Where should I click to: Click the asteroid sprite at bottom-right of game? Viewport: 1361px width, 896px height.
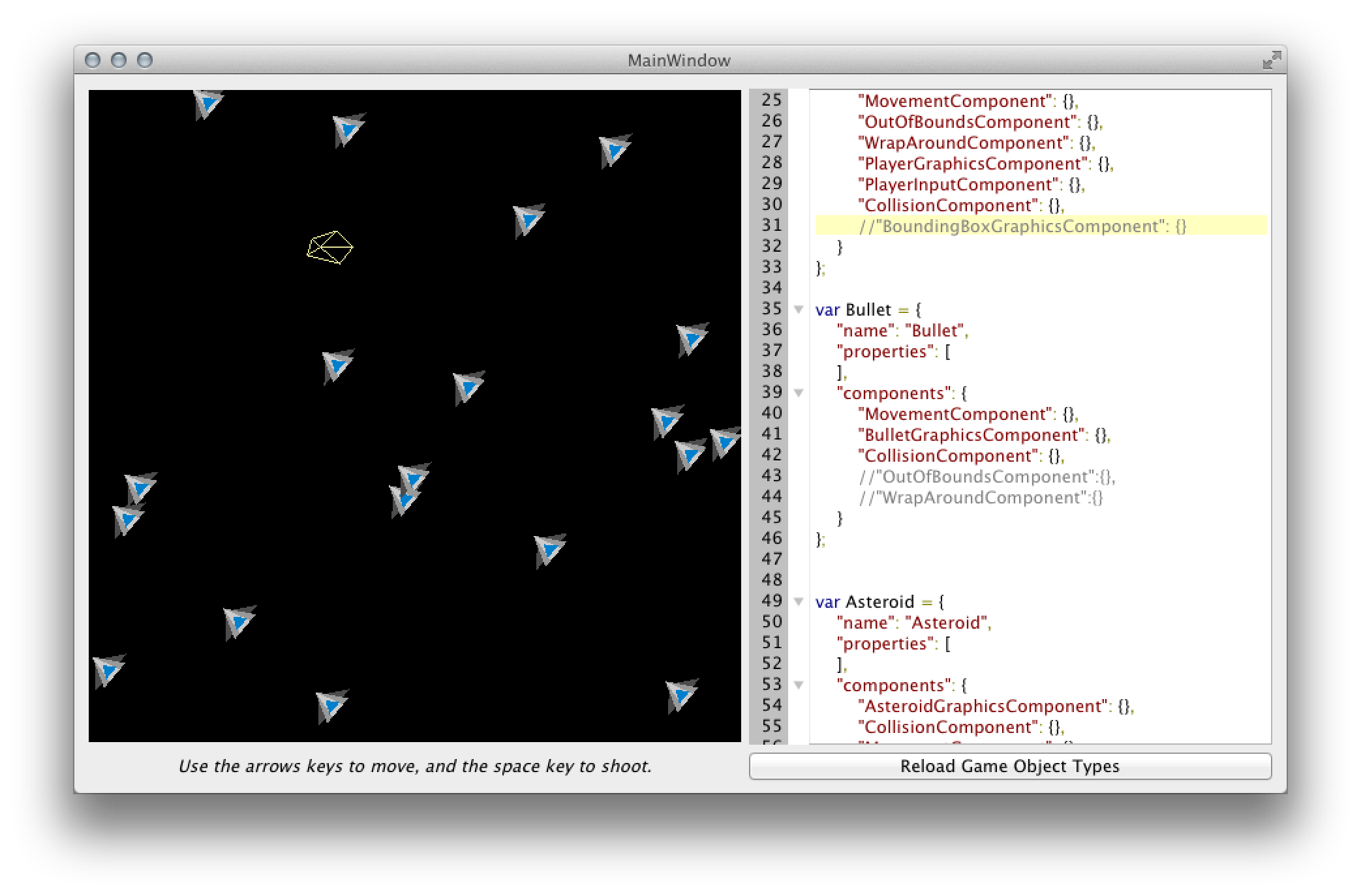pyautogui.click(x=681, y=695)
